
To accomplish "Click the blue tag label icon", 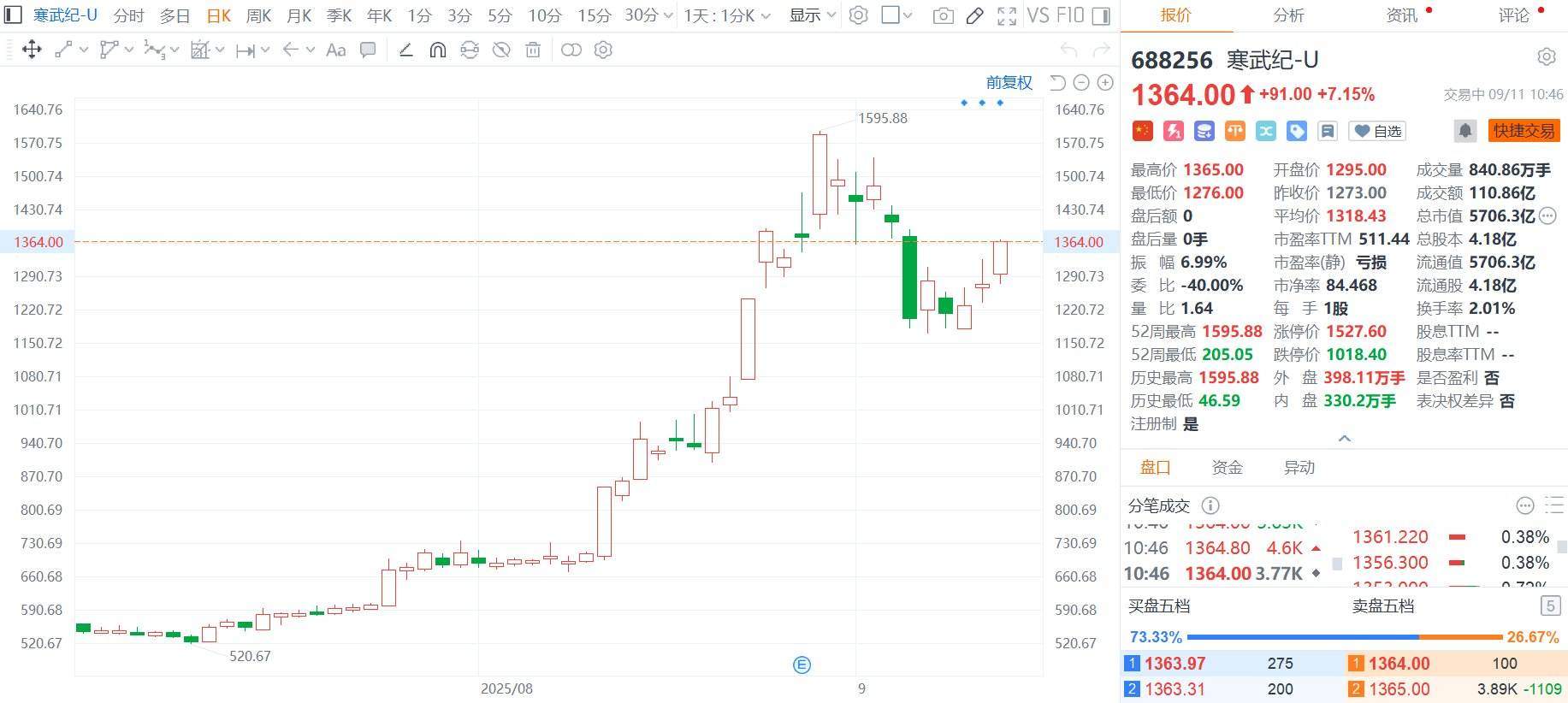I will click(x=1297, y=131).
